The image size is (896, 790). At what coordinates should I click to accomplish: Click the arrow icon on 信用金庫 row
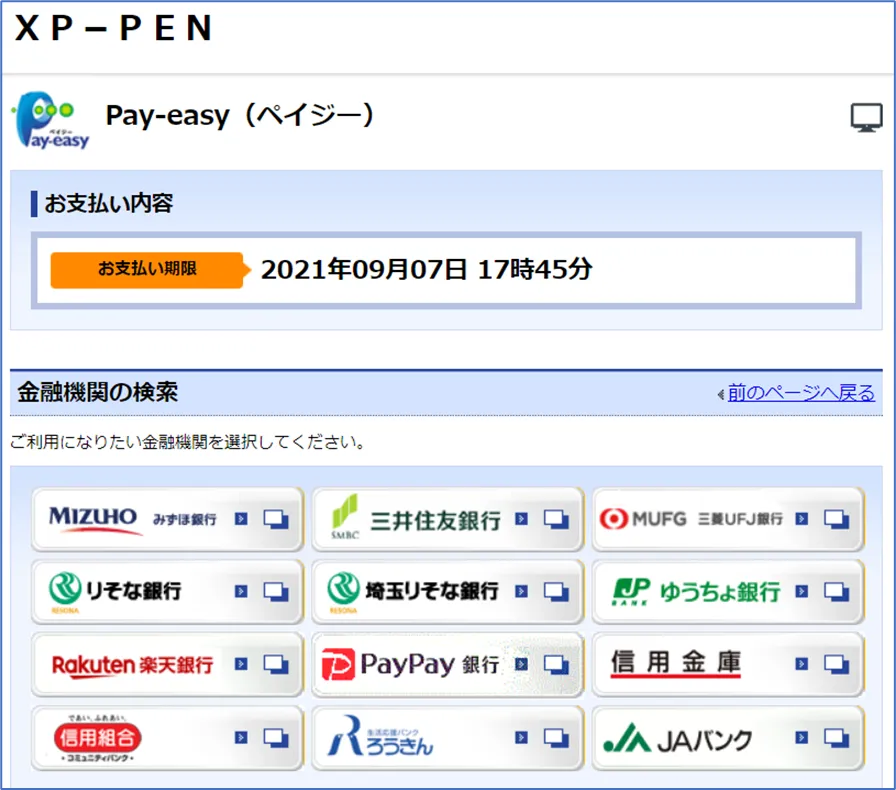802,664
